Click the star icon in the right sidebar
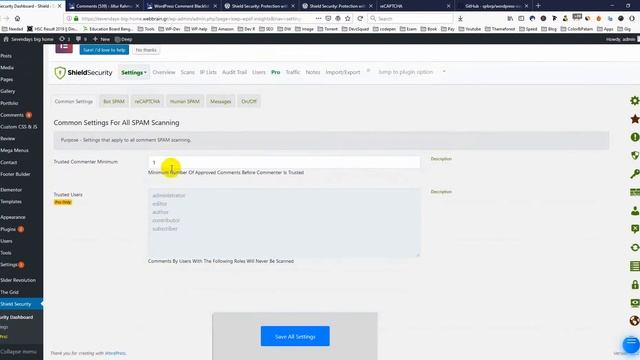This screenshot has width=640, height=360. pyautogui.click(x=635, y=119)
